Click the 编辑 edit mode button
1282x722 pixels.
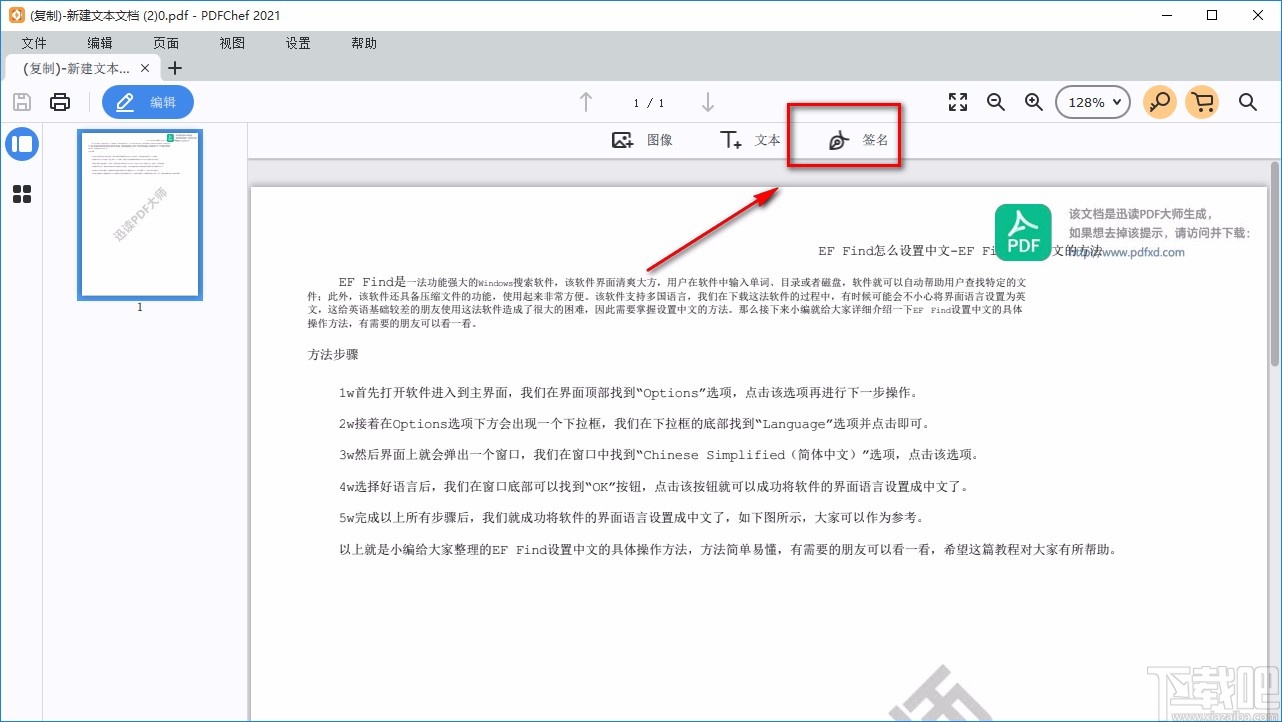(147, 101)
